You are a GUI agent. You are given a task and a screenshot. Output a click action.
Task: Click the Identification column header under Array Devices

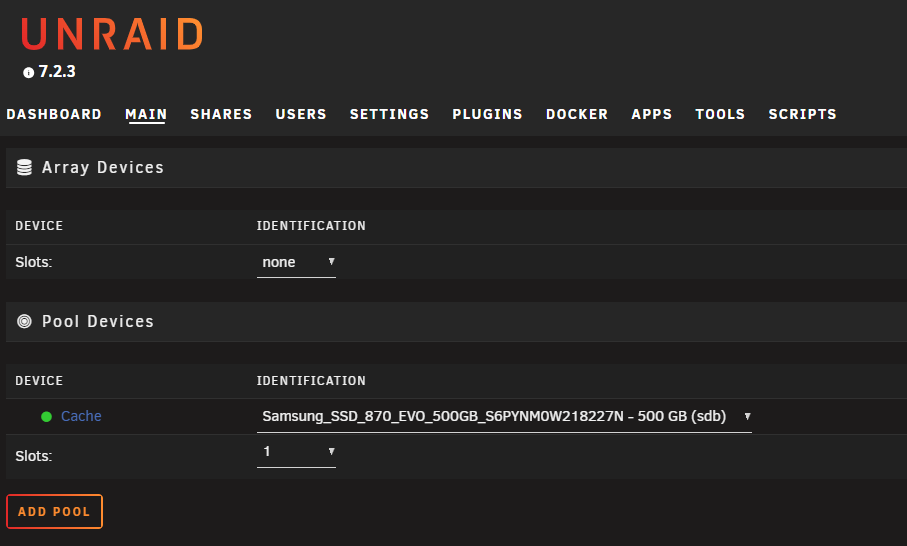tap(311, 226)
